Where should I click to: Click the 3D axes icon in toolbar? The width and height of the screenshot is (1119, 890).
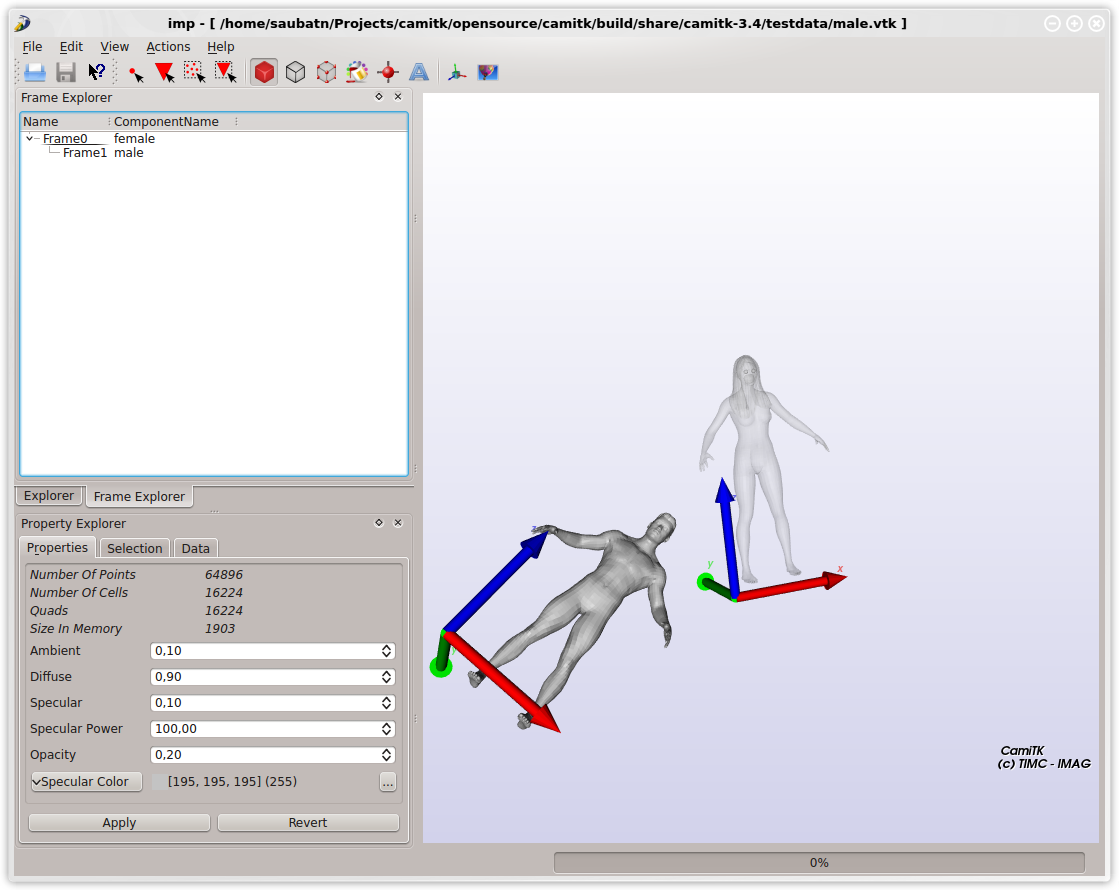[456, 72]
